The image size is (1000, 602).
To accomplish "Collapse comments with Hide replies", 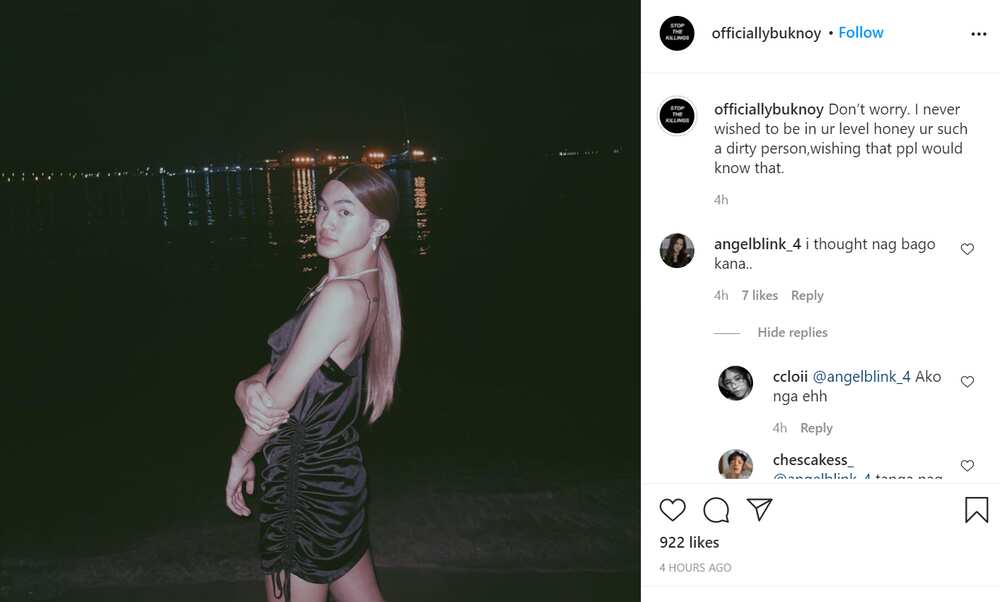I will [792, 332].
